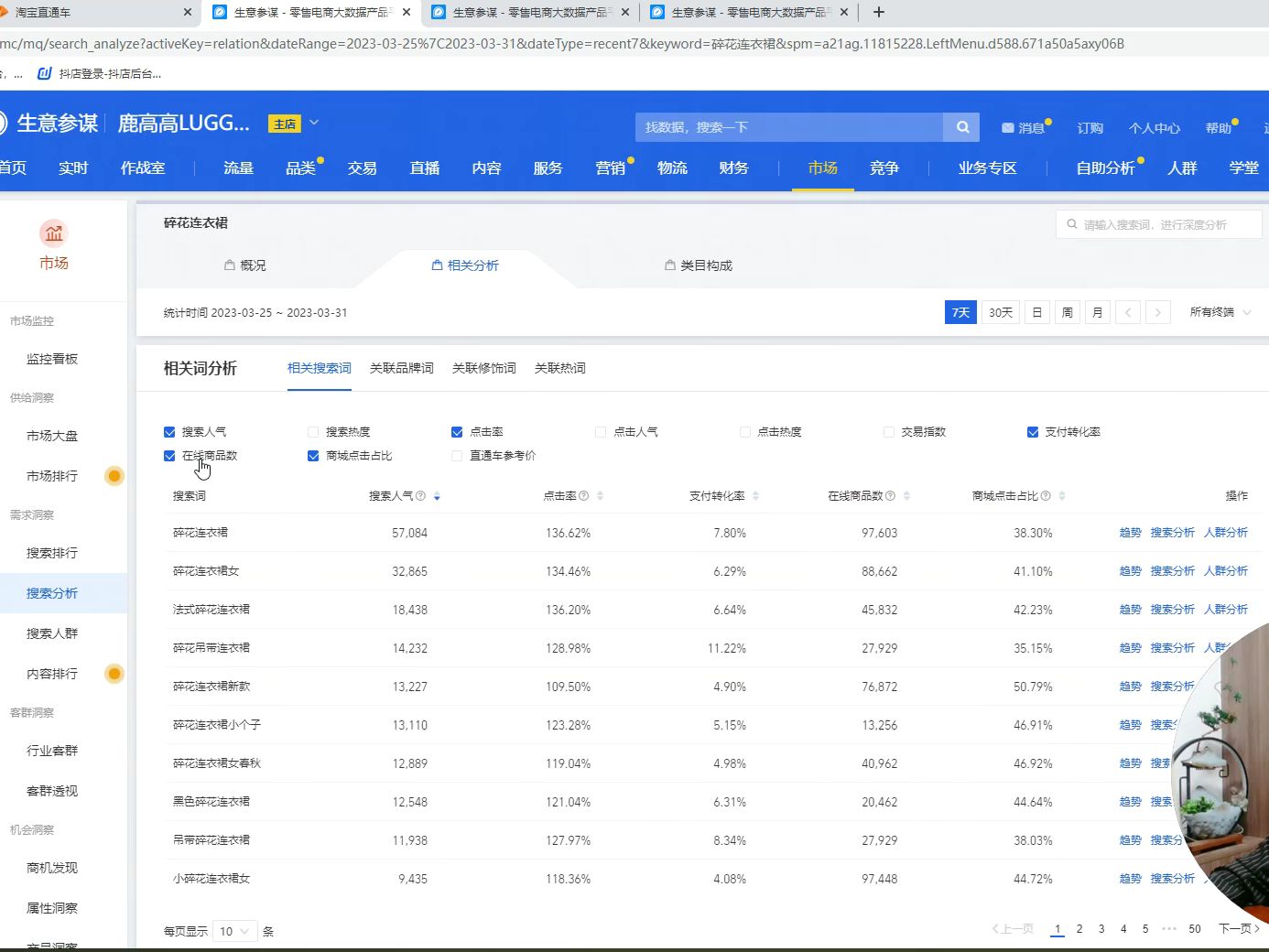Switch to the 关联热词 tab
The height and width of the screenshot is (952, 1269).
[560, 368]
